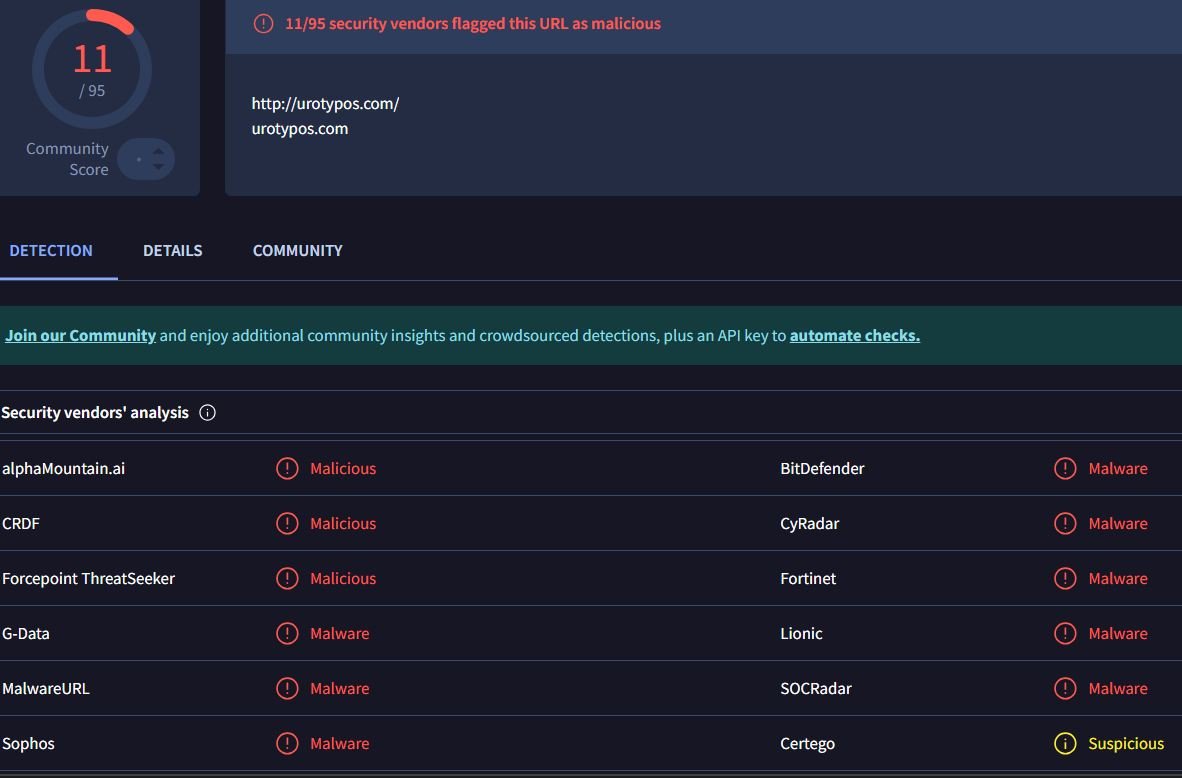The image size is (1182, 778).
Task: Click the G-Data vendor name
Action: coord(26,633)
